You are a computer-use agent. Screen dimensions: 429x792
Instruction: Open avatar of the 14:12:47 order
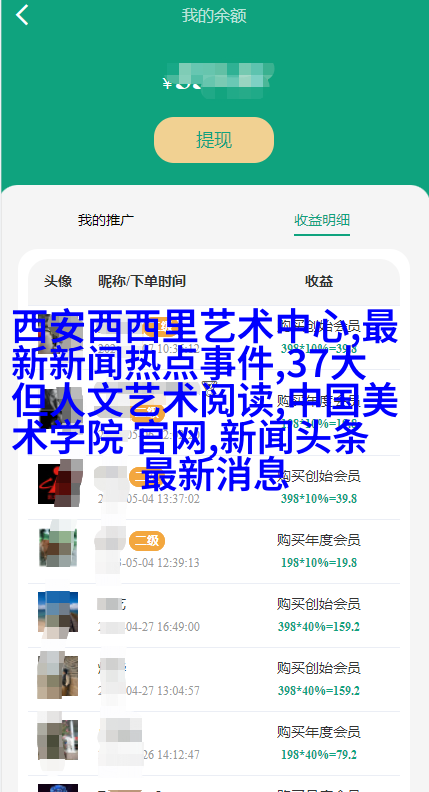pos(58,740)
